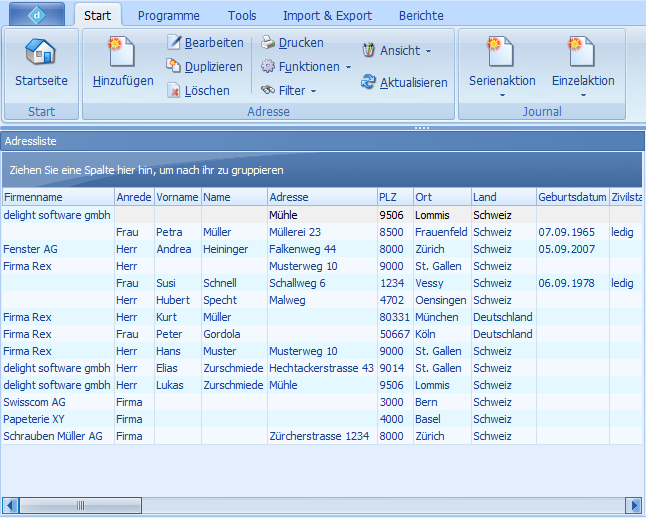Click the Hinzufügen new address icon
The width and height of the screenshot is (646, 518).
click(x=123, y=52)
